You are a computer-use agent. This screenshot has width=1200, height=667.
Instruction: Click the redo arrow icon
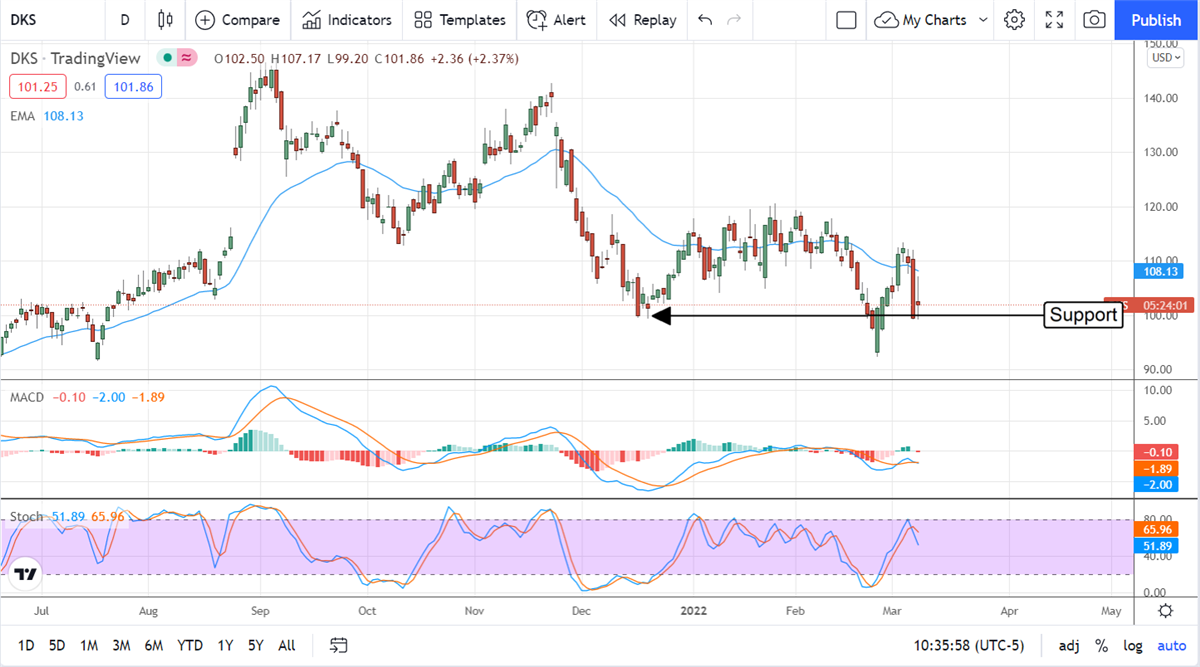735,20
